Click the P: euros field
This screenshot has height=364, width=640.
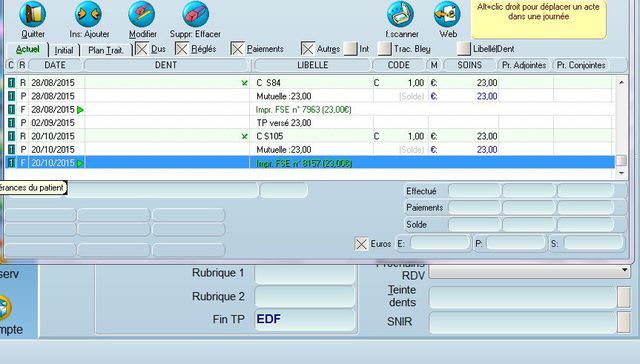(x=516, y=244)
